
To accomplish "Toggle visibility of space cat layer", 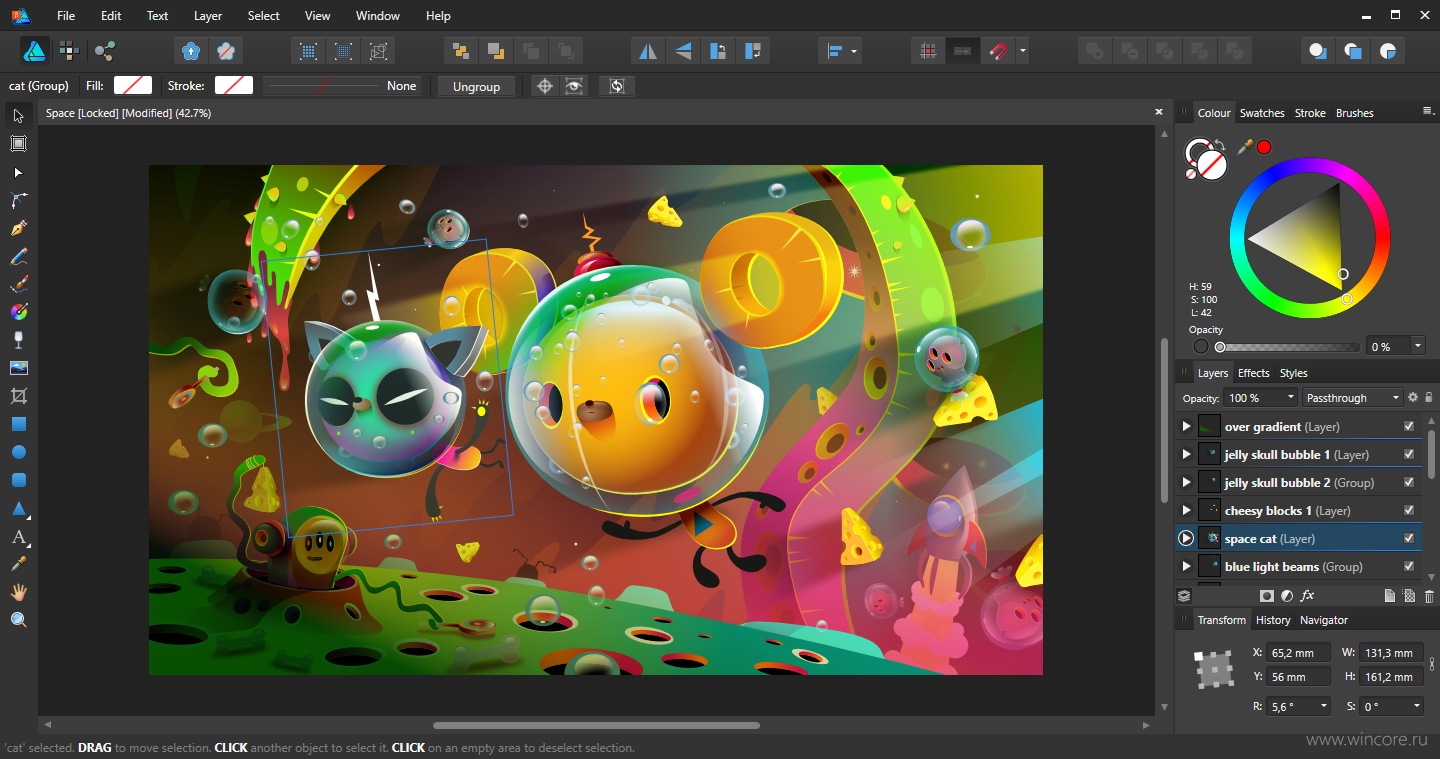I will point(1409,538).
